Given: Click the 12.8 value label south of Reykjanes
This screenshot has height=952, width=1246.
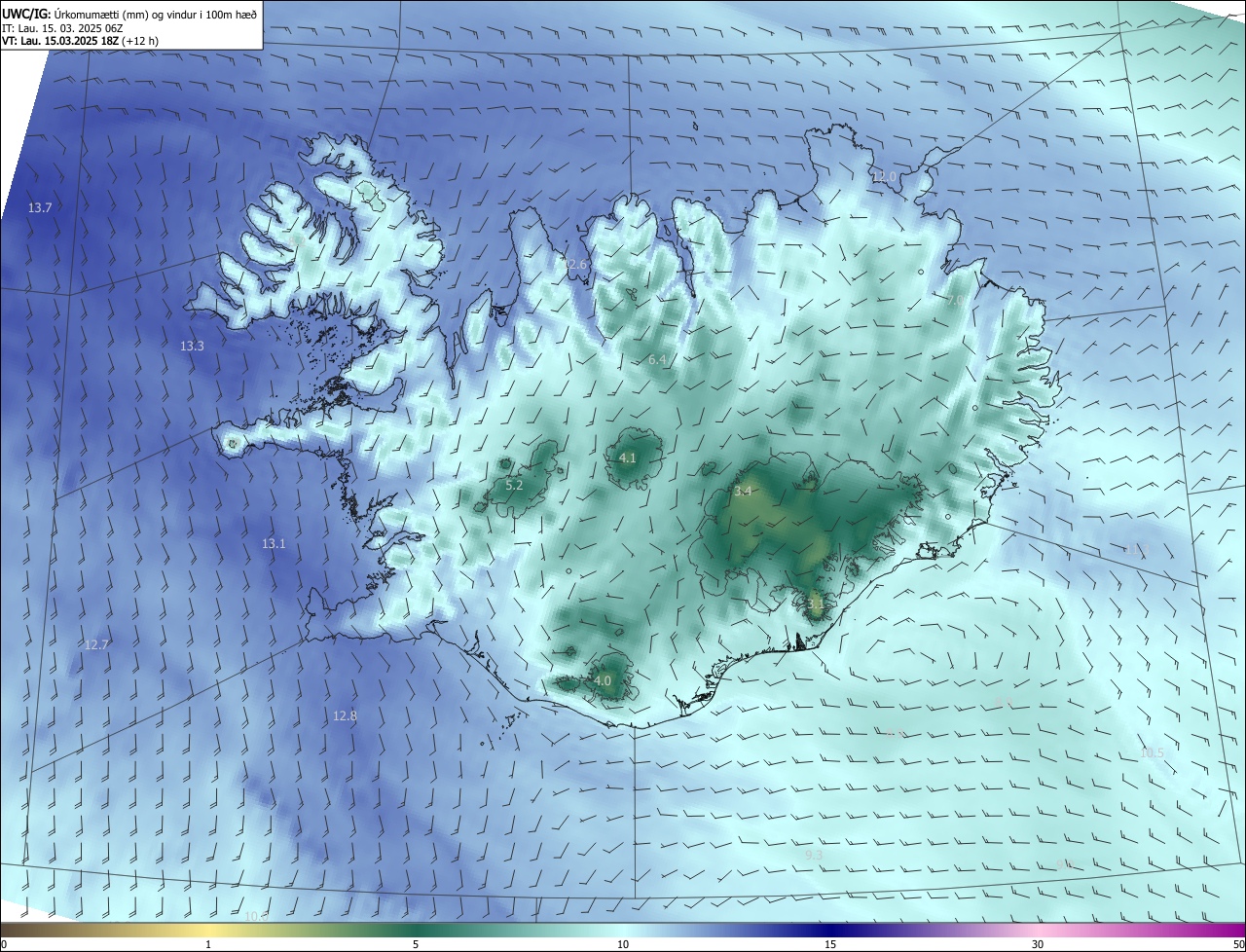Looking at the screenshot, I should click(x=345, y=716).
